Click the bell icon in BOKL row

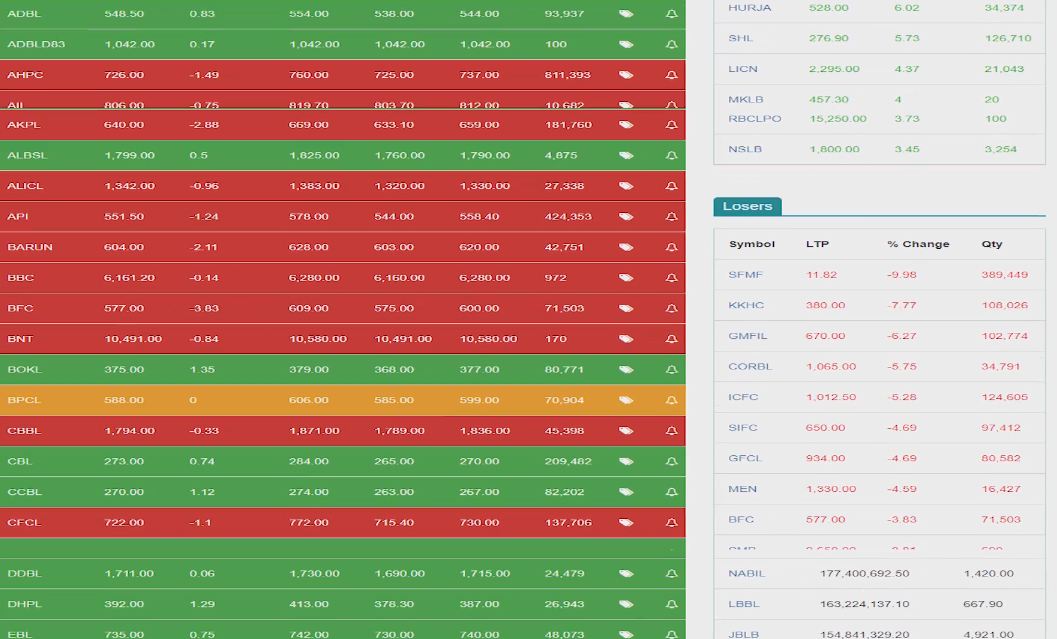click(x=671, y=370)
